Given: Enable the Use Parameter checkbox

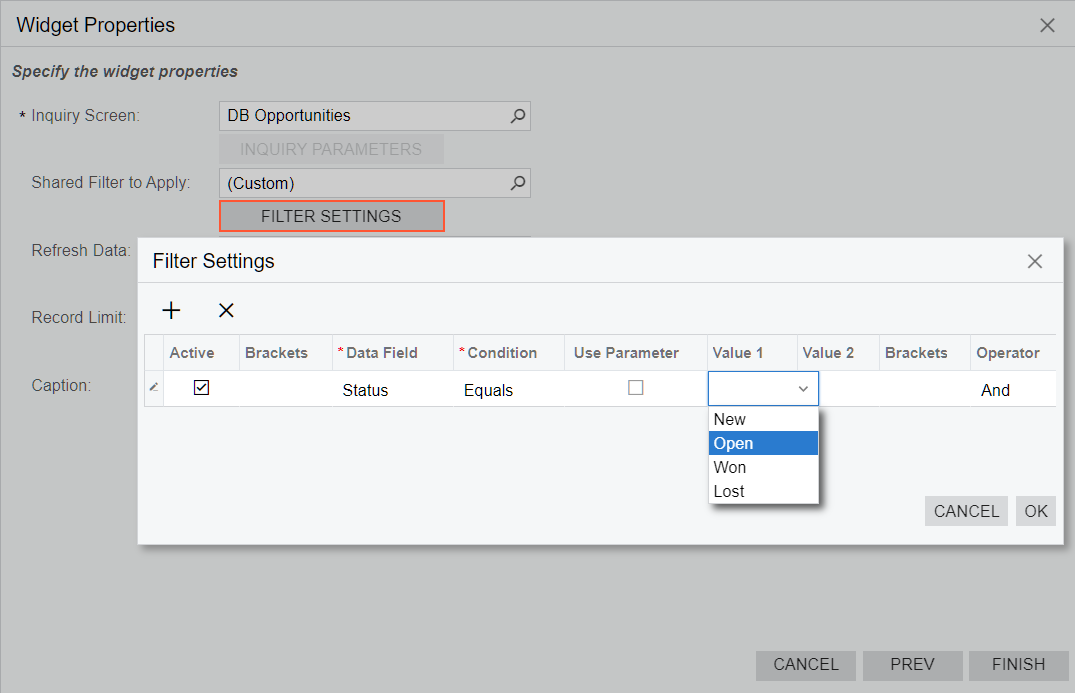Looking at the screenshot, I should (636, 388).
